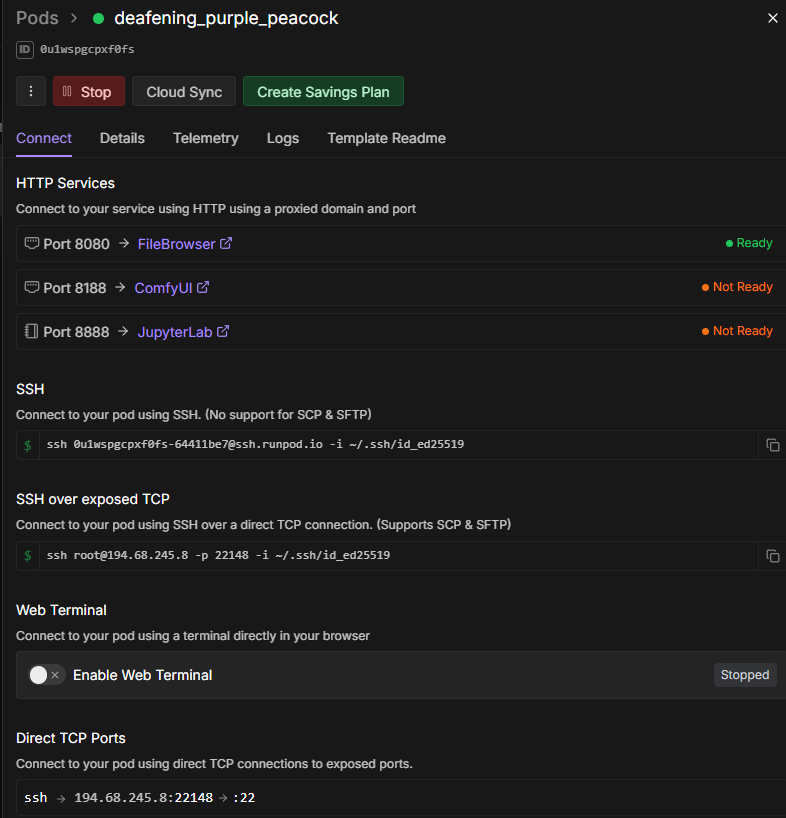Click the Not Ready status for JupyterLab
786x818 pixels.
point(737,331)
